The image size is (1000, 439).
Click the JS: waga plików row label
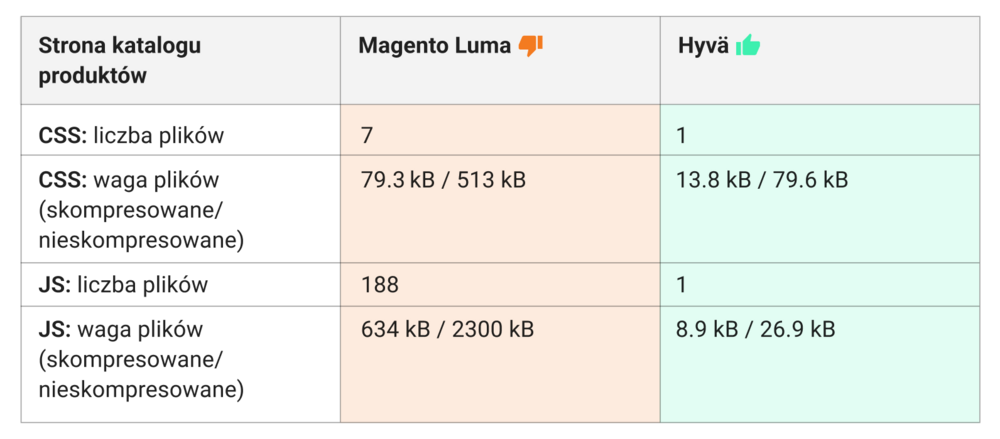[x=121, y=329]
